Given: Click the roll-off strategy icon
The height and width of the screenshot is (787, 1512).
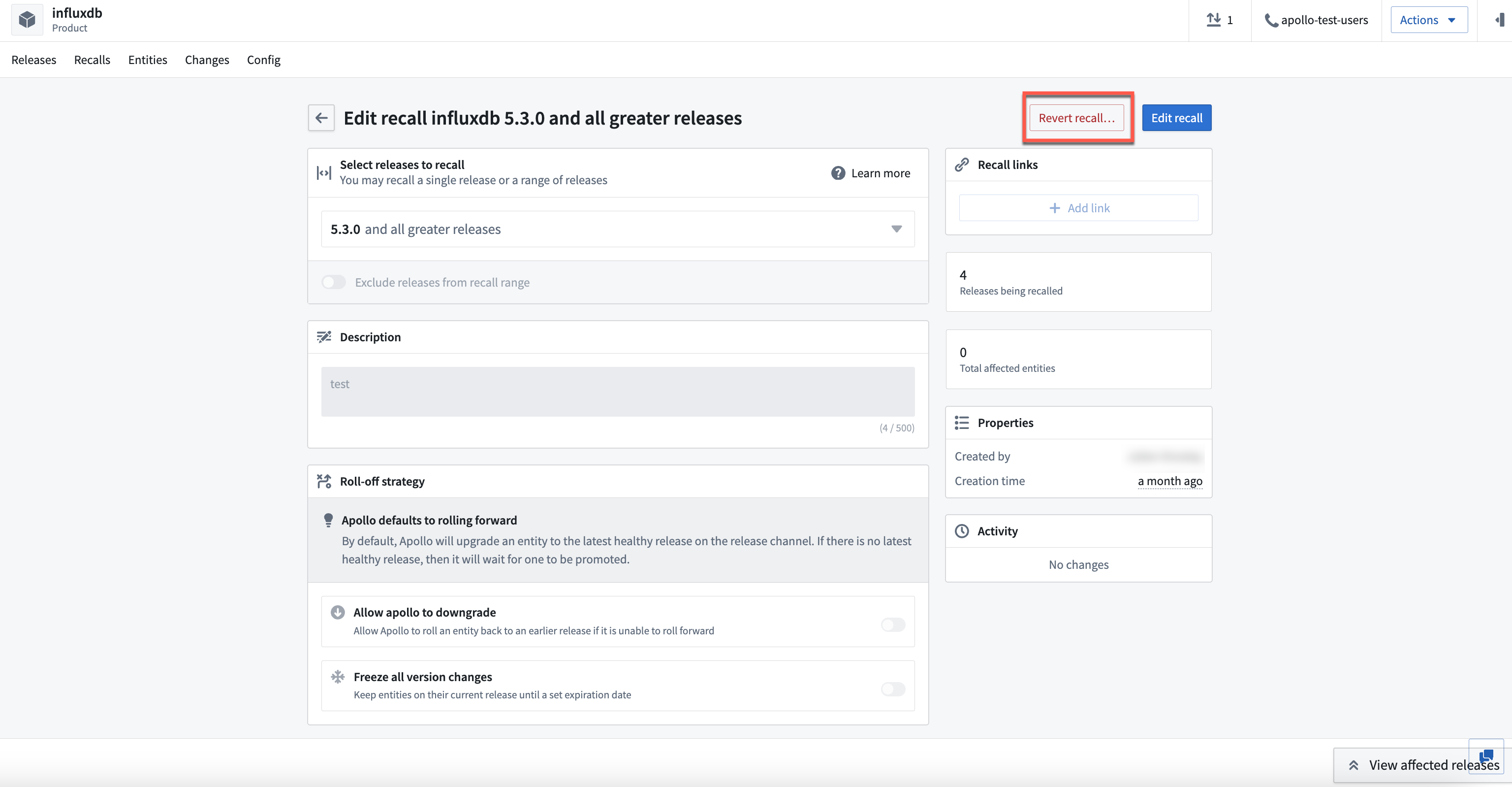Looking at the screenshot, I should tap(324, 481).
